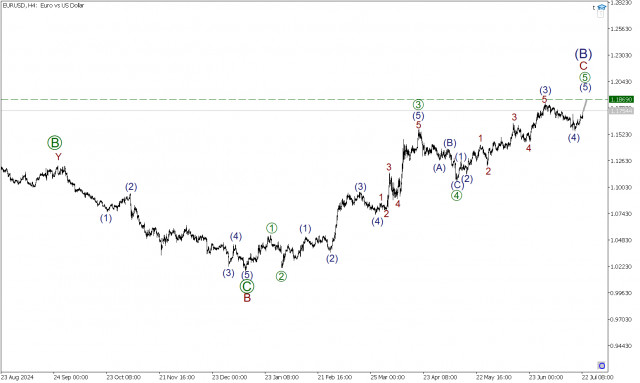The width and height of the screenshot is (640, 383).
Task: Select the green circled 2 wave marker
Action: pyautogui.click(x=281, y=276)
